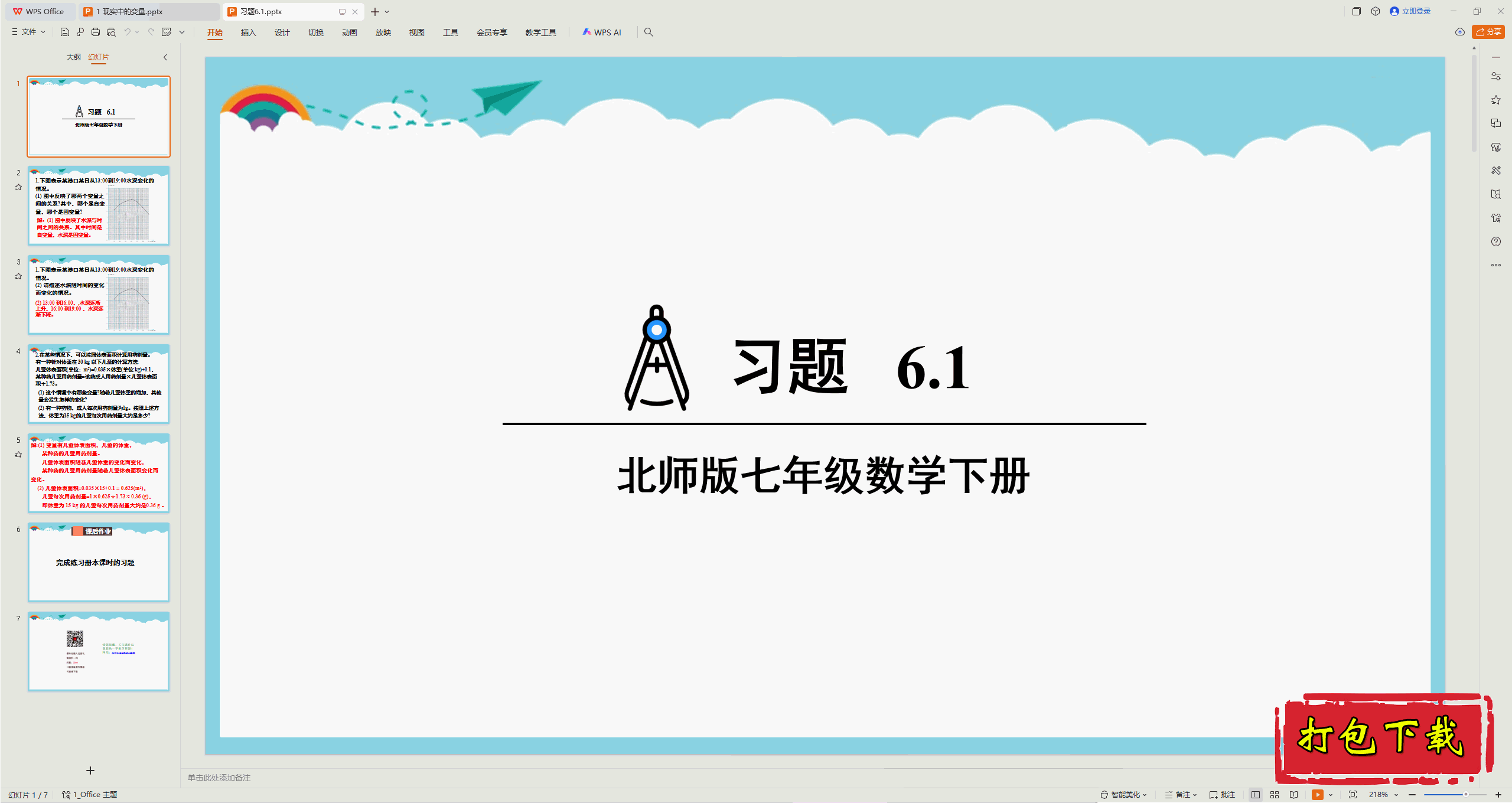
Task: Collapse the slide thumbnail panel arrow
Action: pyautogui.click(x=165, y=57)
